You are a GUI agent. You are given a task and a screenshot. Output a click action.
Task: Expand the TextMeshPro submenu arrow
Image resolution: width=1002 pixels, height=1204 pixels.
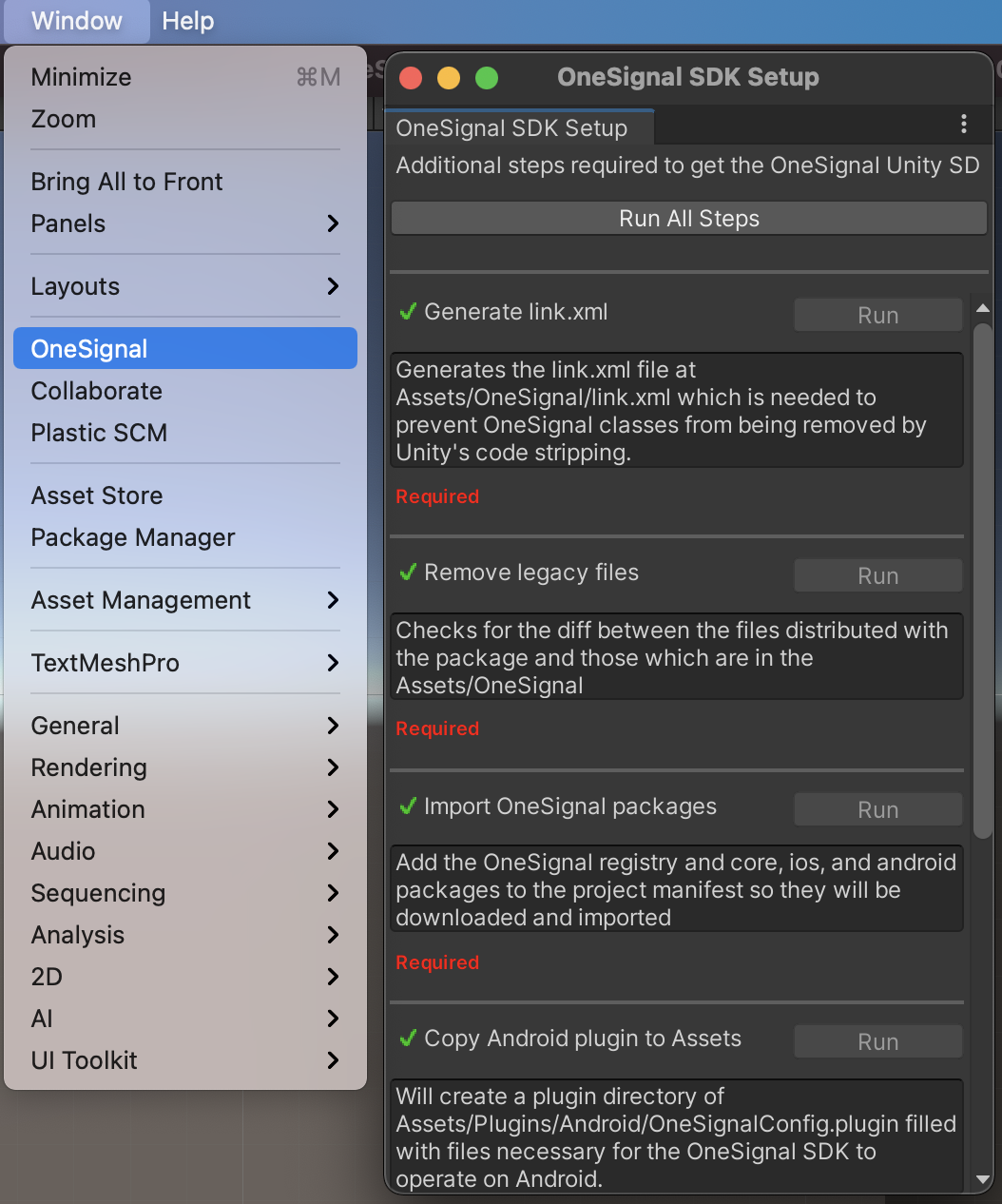[333, 663]
